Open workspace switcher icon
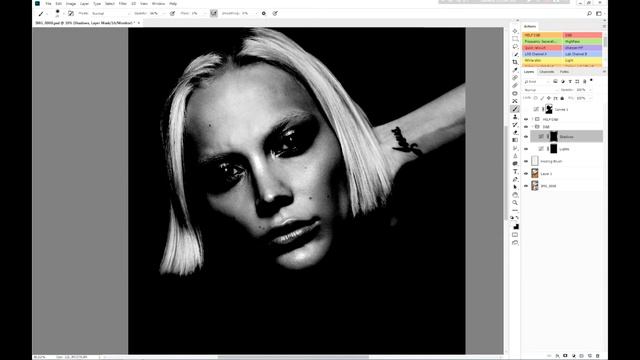 599,13
